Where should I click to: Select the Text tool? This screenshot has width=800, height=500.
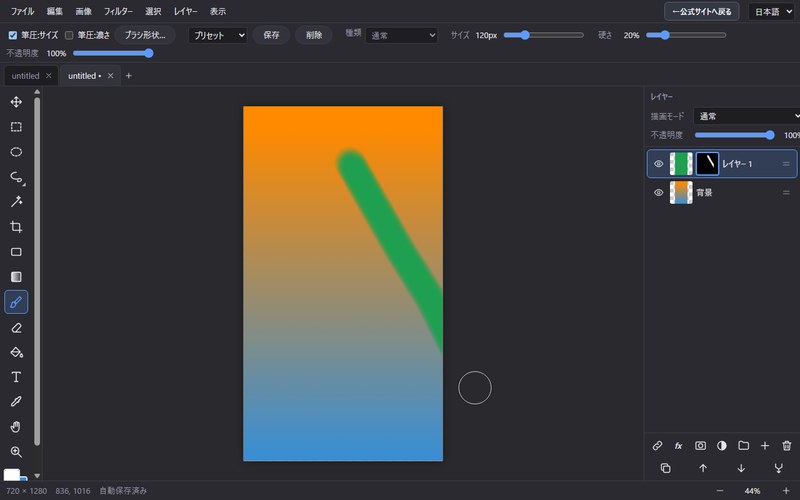coord(16,377)
